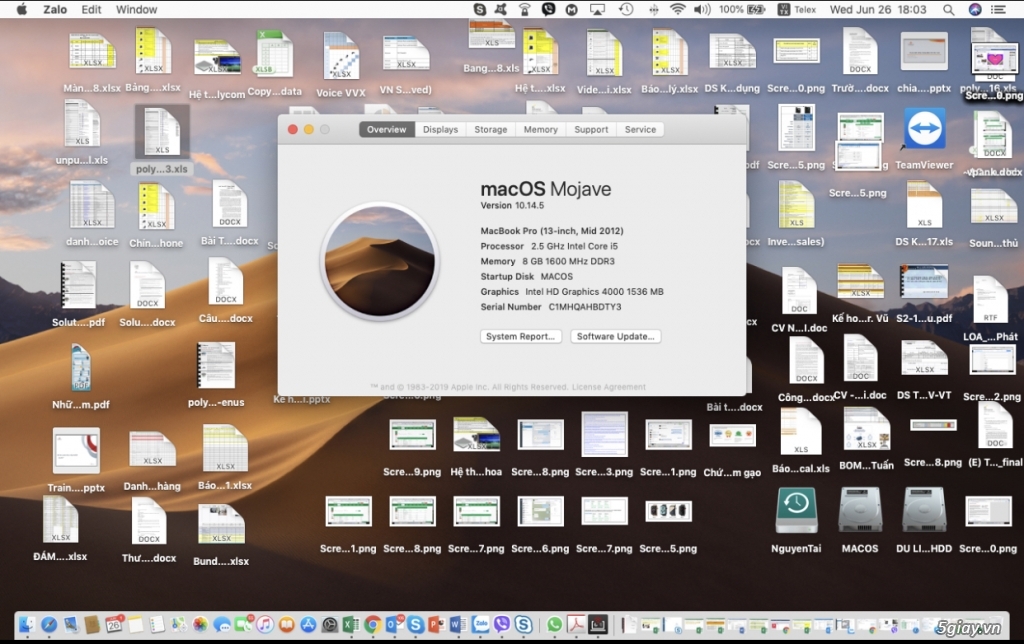Open the App Store in Dock
Image resolution: width=1024 pixels, height=644 pixels.
click(308, 624)
